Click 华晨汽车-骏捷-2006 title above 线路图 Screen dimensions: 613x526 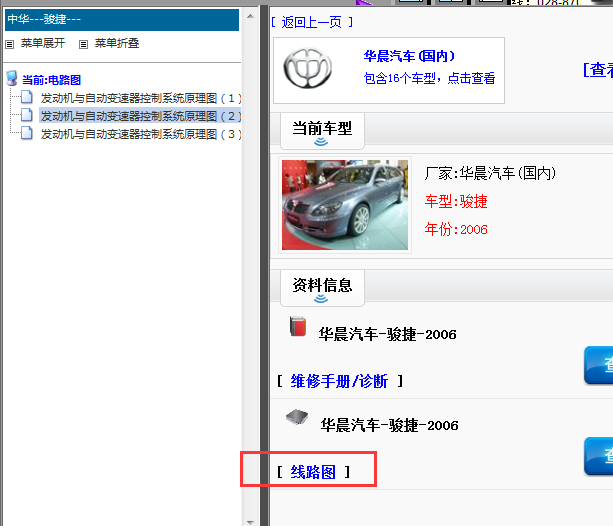coord(389,425)
